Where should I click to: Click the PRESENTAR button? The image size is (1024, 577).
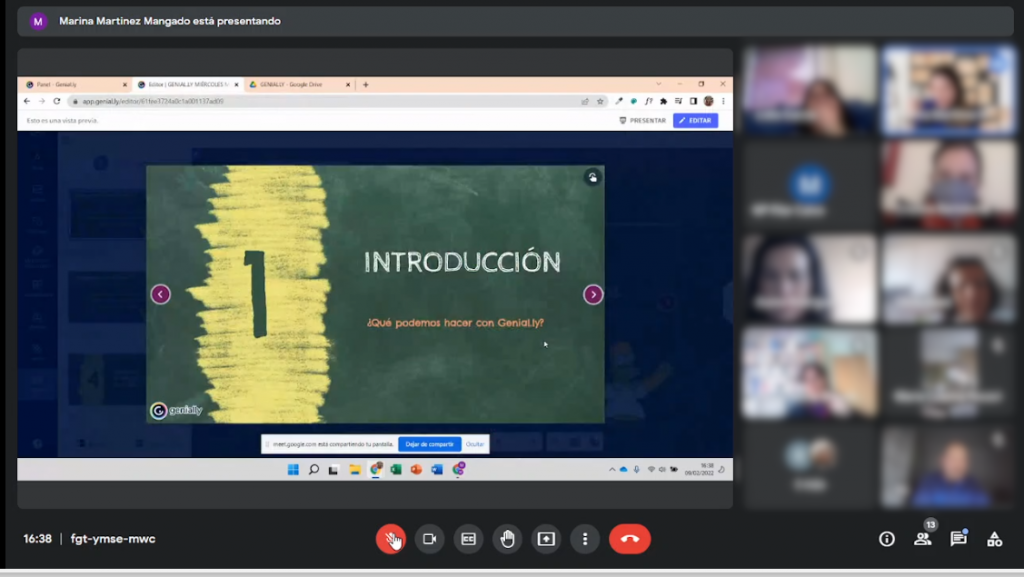pos(643,121)
